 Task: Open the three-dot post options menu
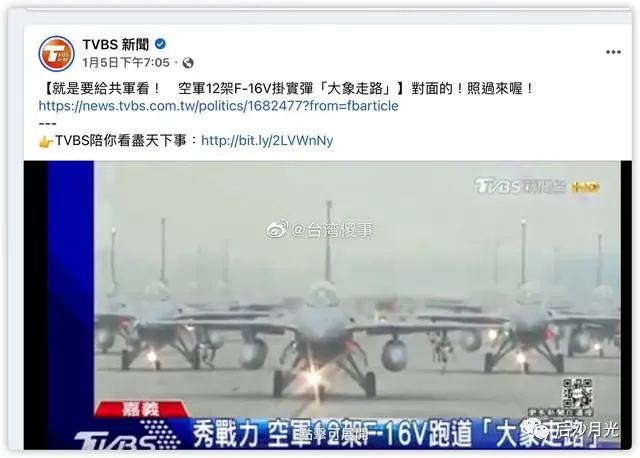(613, 52)
